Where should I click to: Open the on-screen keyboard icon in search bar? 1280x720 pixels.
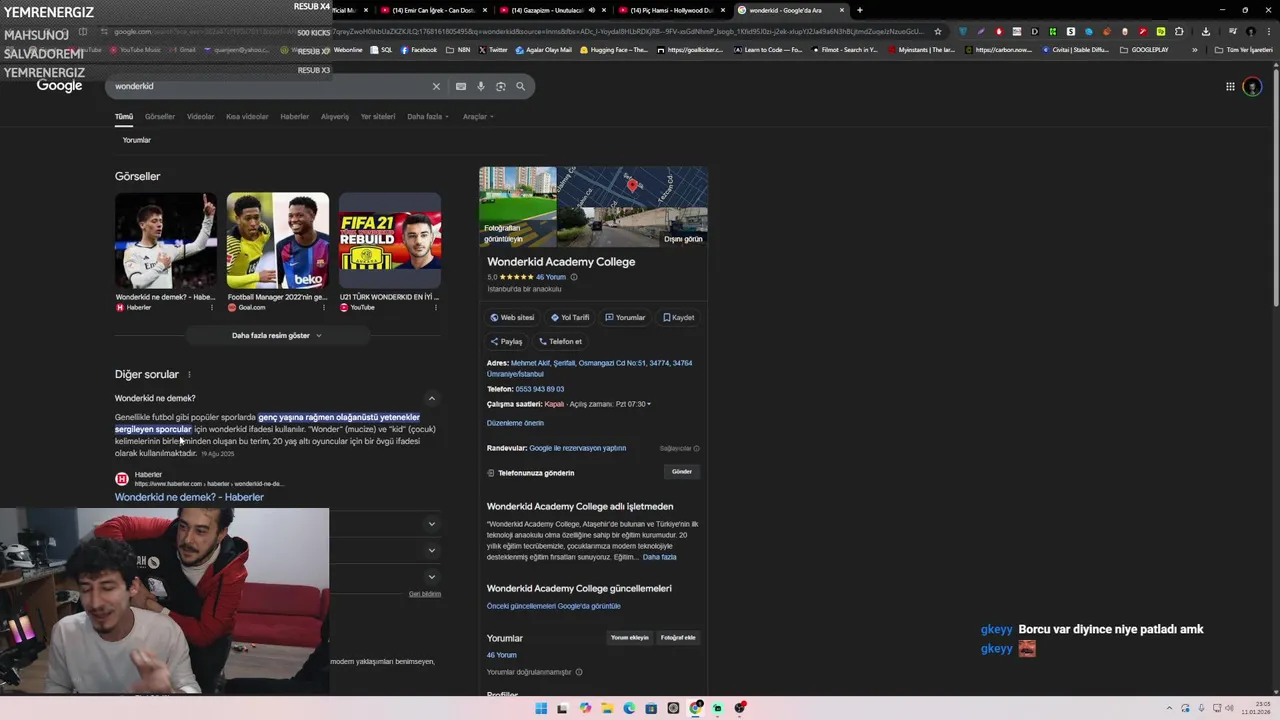pyautogui.click(x=461, y=86)
